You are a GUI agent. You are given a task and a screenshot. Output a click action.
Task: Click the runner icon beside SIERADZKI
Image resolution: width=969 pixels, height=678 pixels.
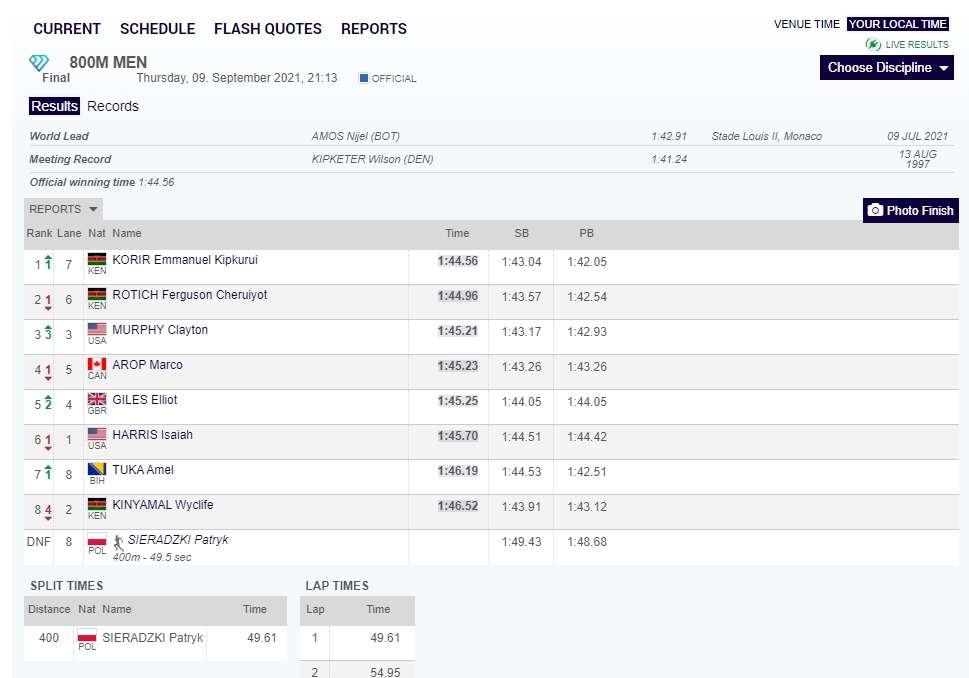point(119,541)
